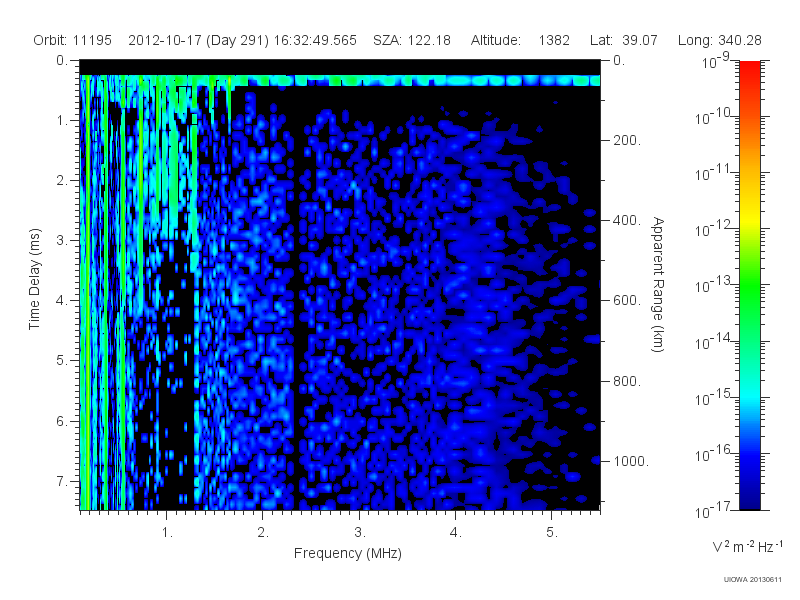Click the dark blue bottom of color bar
The width and height of the screenshot is (800, 600).
pyautogui.click(x=749, y=497)
